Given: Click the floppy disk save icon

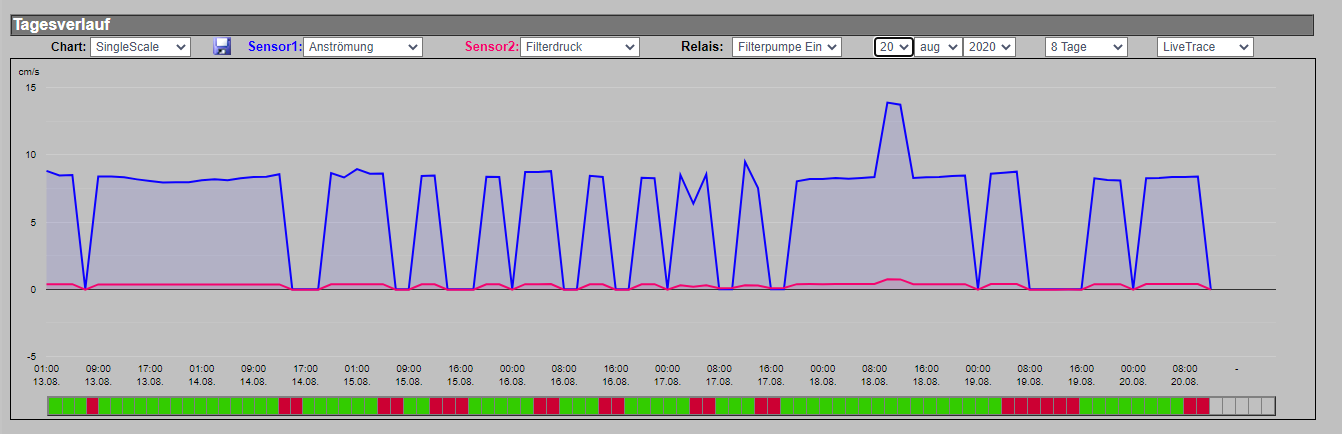Looking at the screenshot, I should [222, 46].
